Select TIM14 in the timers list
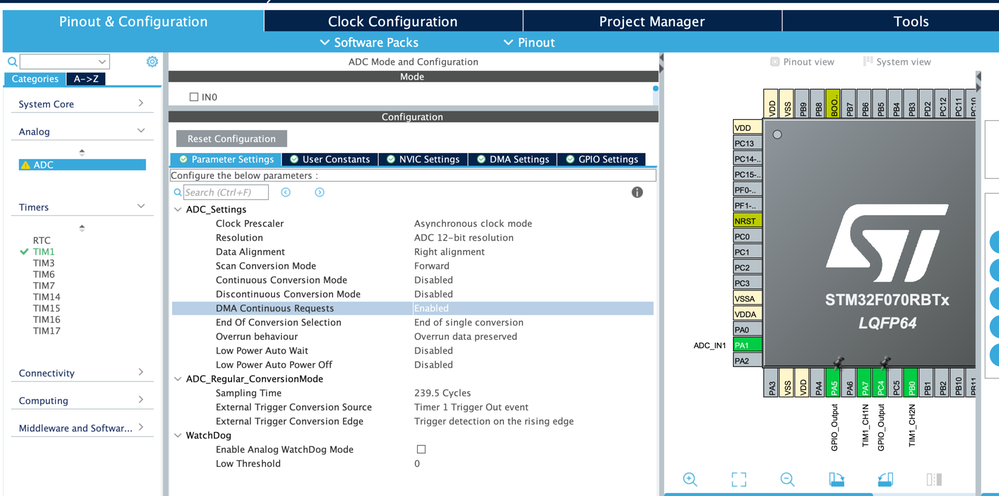The width and height of the screenshot is (999, 496). click(47, 297)
